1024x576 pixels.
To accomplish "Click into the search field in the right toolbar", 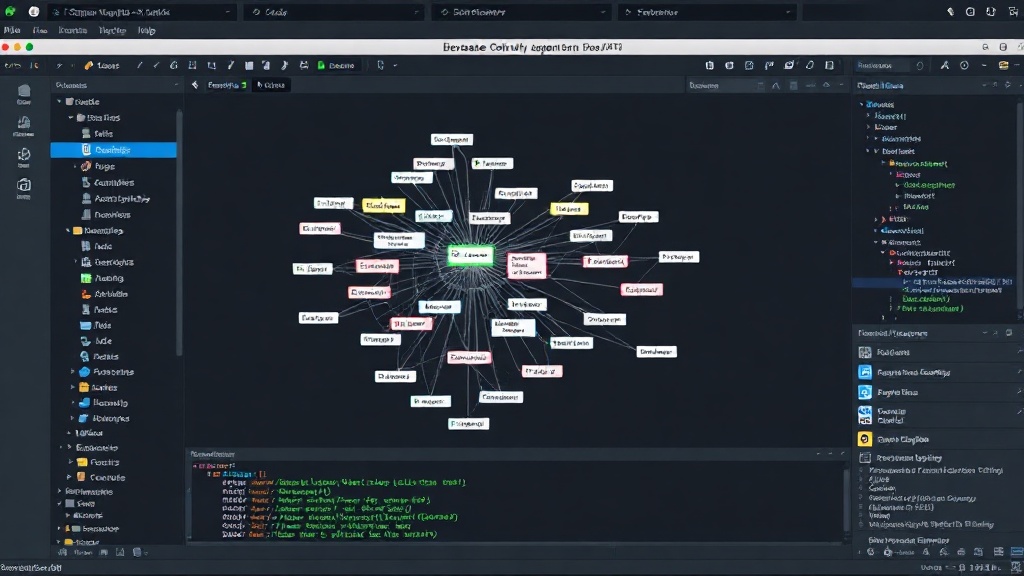I will tap(882, 65).
